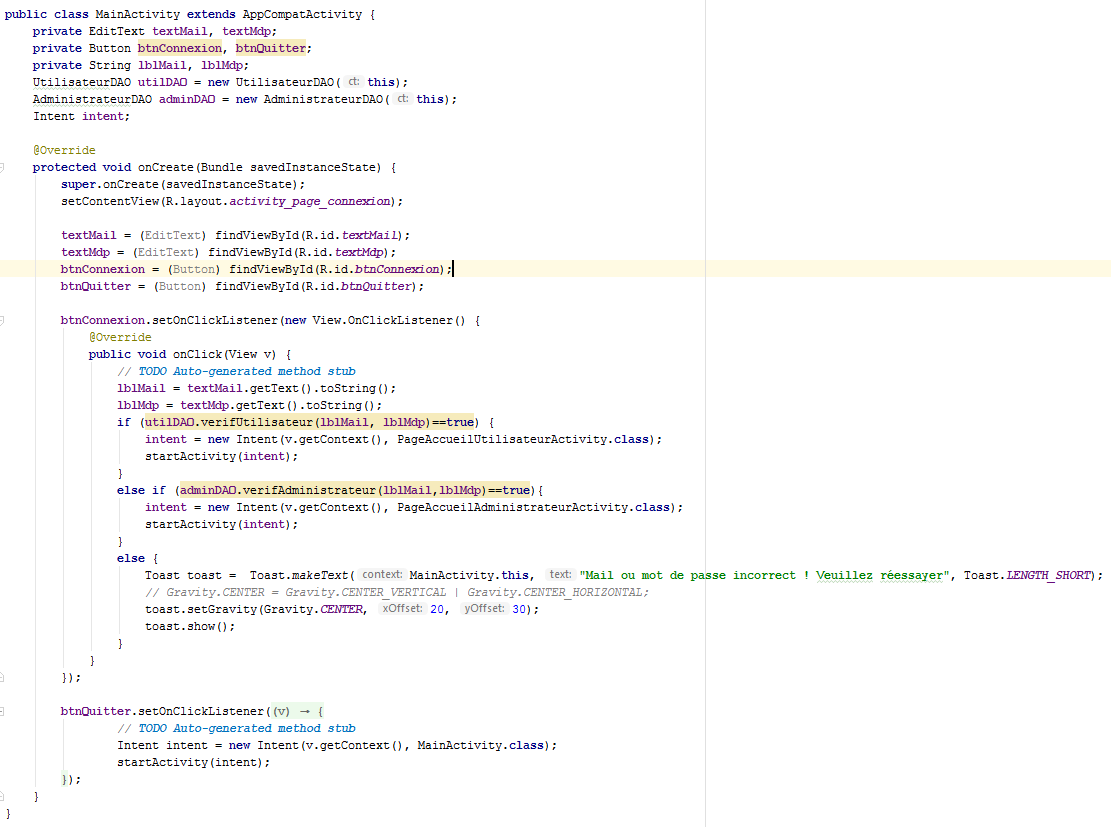Image resolution: width=1111 pixels, height=827 pixels.
Task: Collapse the onCreate method fold marker
Action: pyautogui.click(x=3, y=167)
